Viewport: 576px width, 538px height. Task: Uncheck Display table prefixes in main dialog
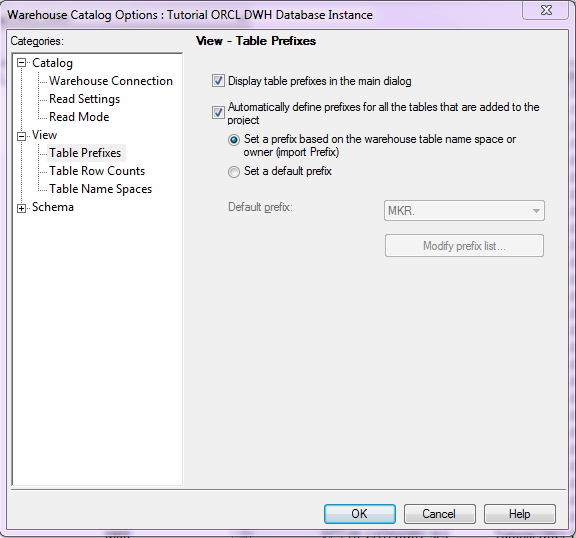218,80
